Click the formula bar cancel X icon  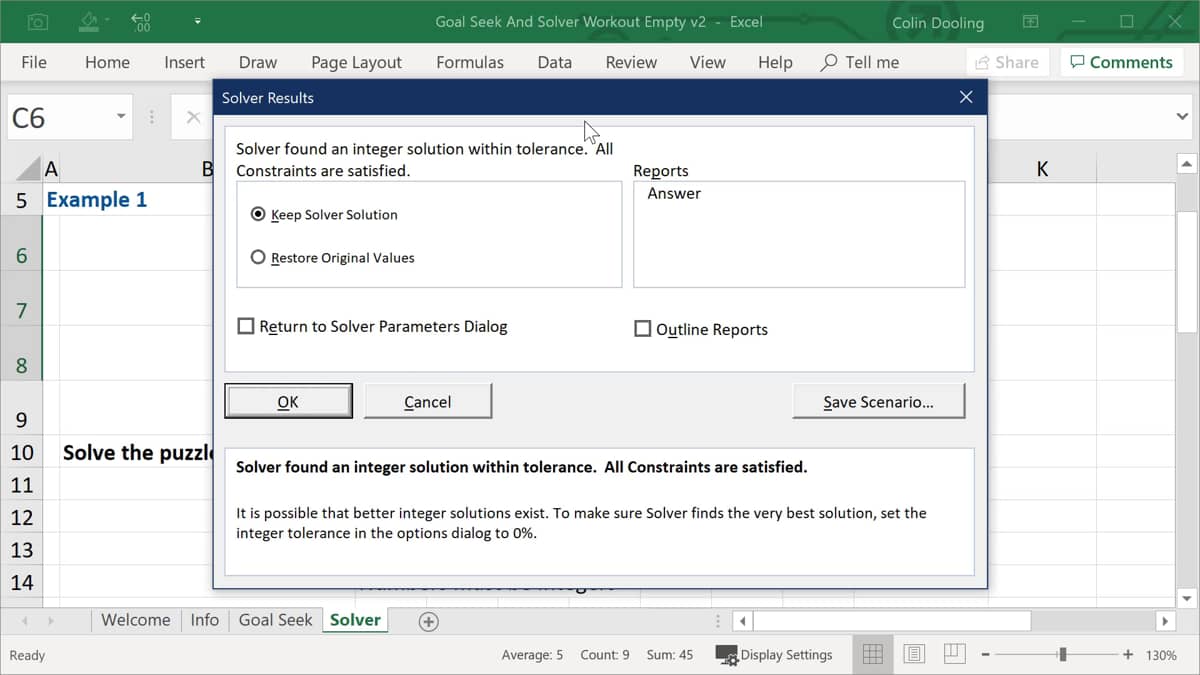[x=193, y=117]
